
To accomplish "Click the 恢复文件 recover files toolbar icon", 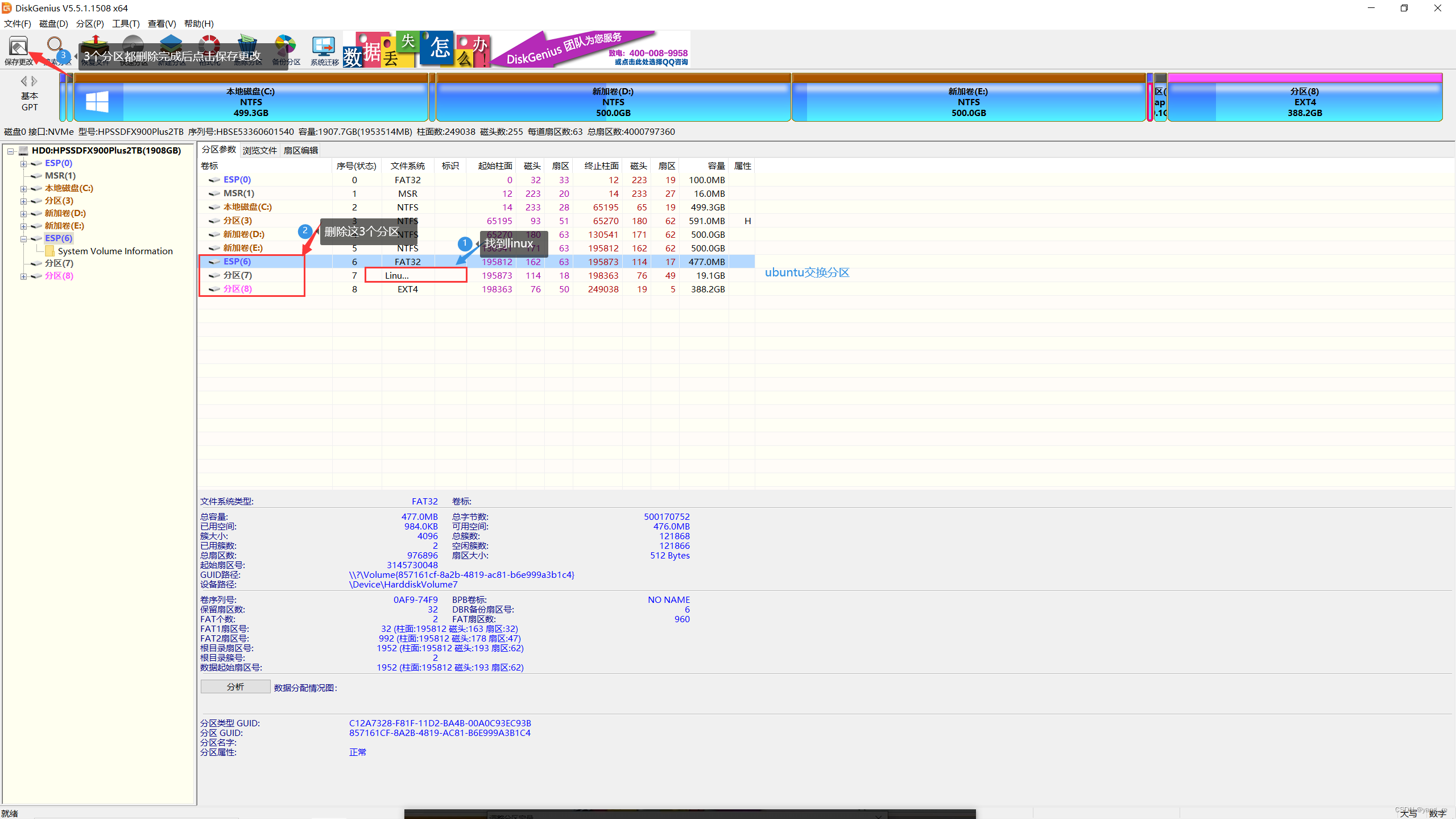I will [x=95, y=45].
